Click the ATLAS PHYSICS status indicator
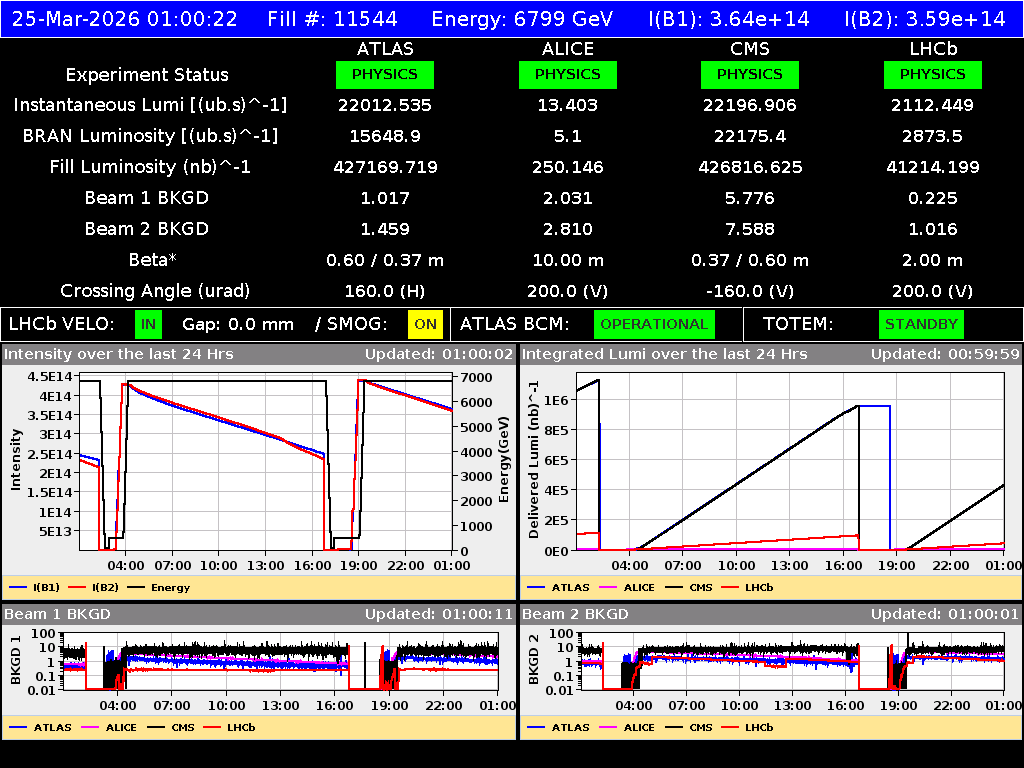1024x768 pixels. (x=385, y=74)
